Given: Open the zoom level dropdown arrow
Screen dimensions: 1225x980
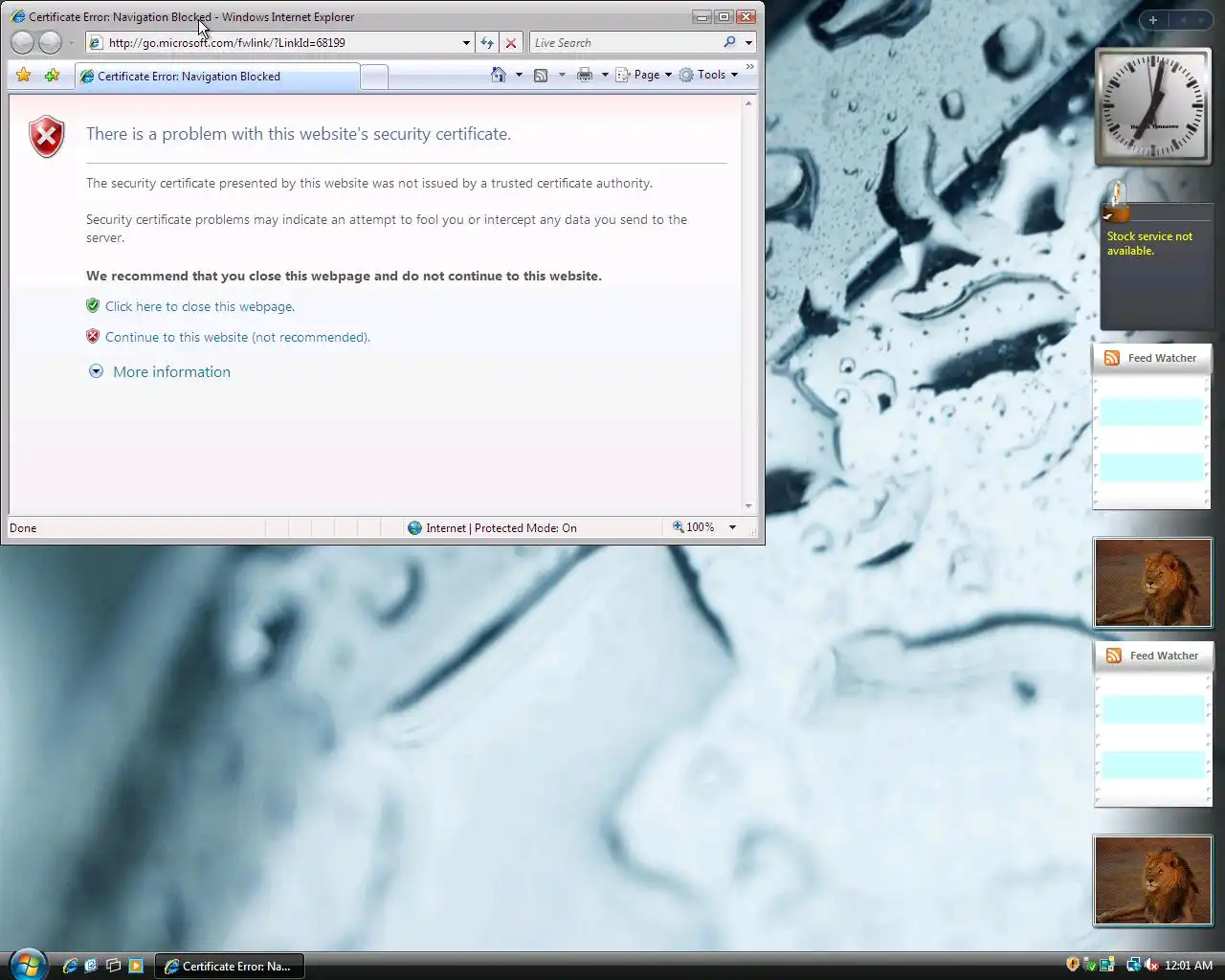Looking at the screenshot, I should click(x=732, y=527).
